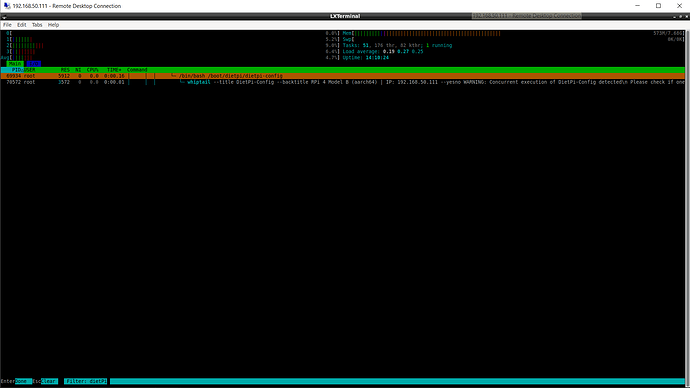Open the File menu in LXTerminal
Image resolution: width=690 pixels, height=388 pixels.
point(7,25)
